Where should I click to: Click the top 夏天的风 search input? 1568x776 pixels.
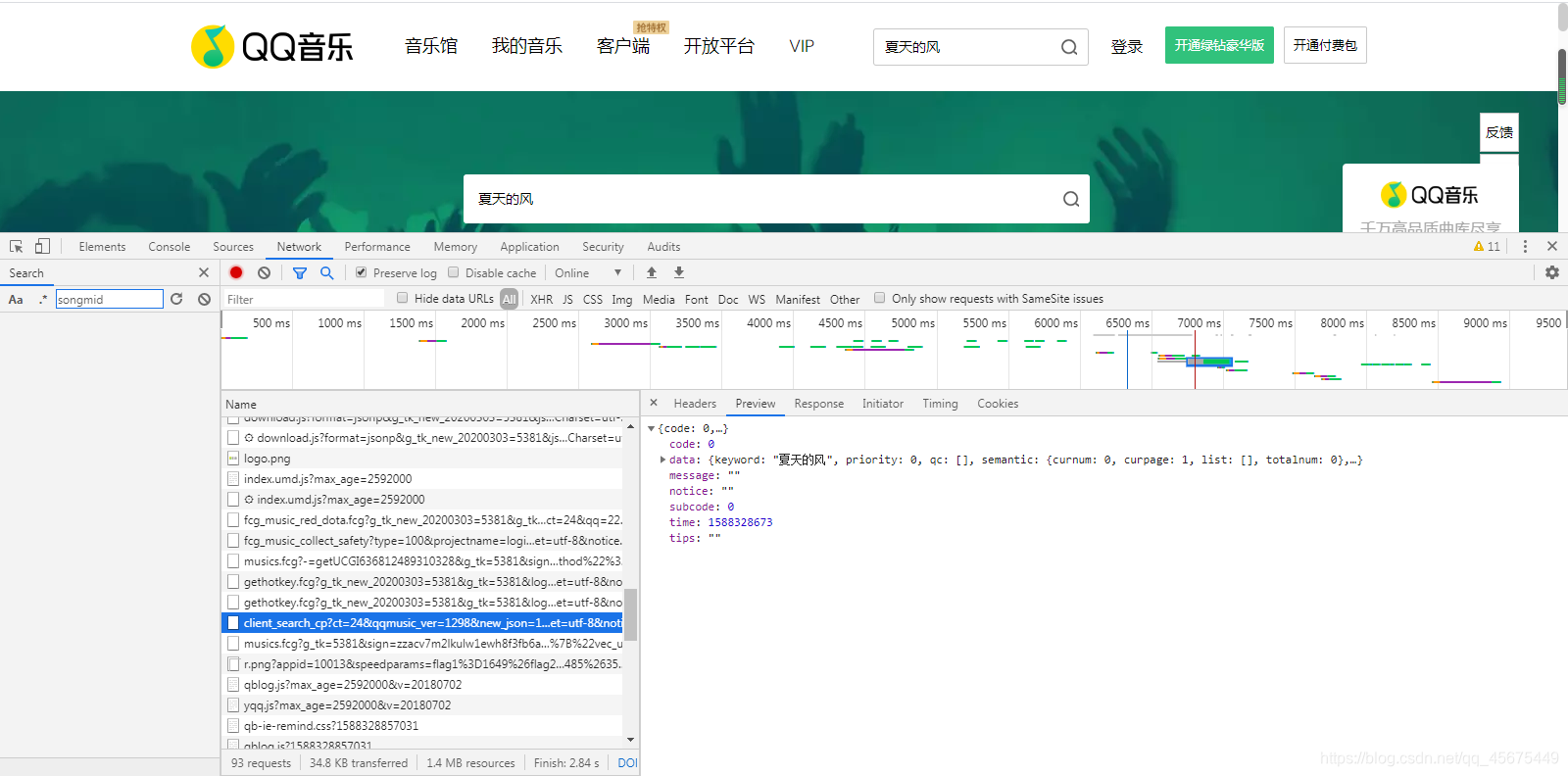click(965, 47)
